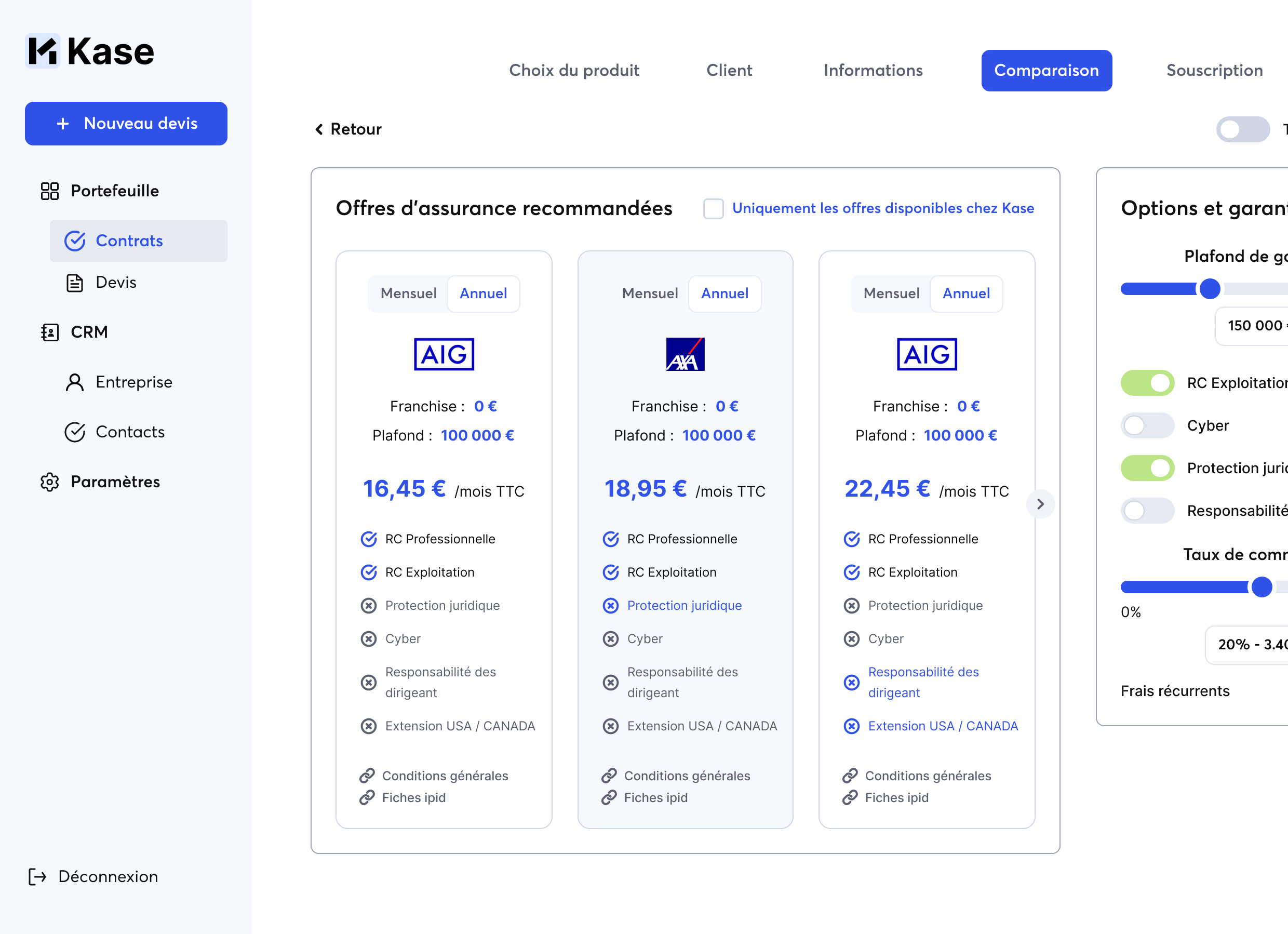Select Annuel on the AXA card
The height and width of the screenshot is (934, 1288).
click(725, 293)
